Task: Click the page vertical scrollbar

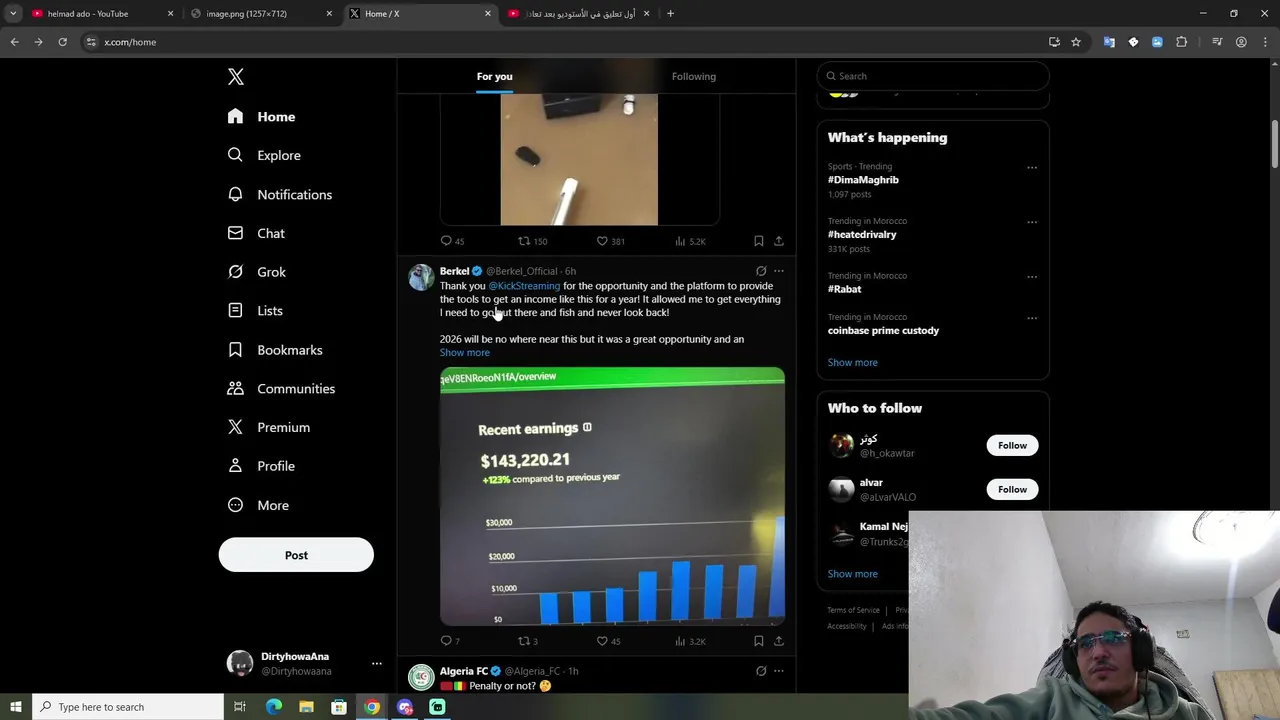Action: [1274, 145]
